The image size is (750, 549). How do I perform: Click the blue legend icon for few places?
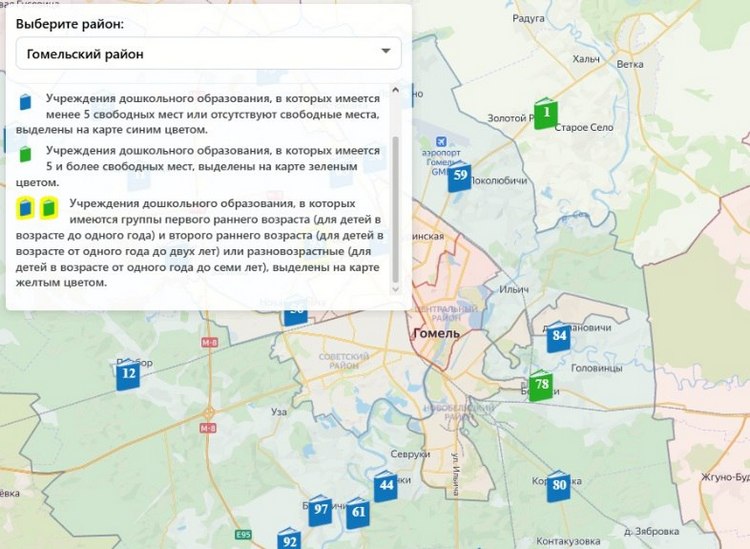pos(26,102)
